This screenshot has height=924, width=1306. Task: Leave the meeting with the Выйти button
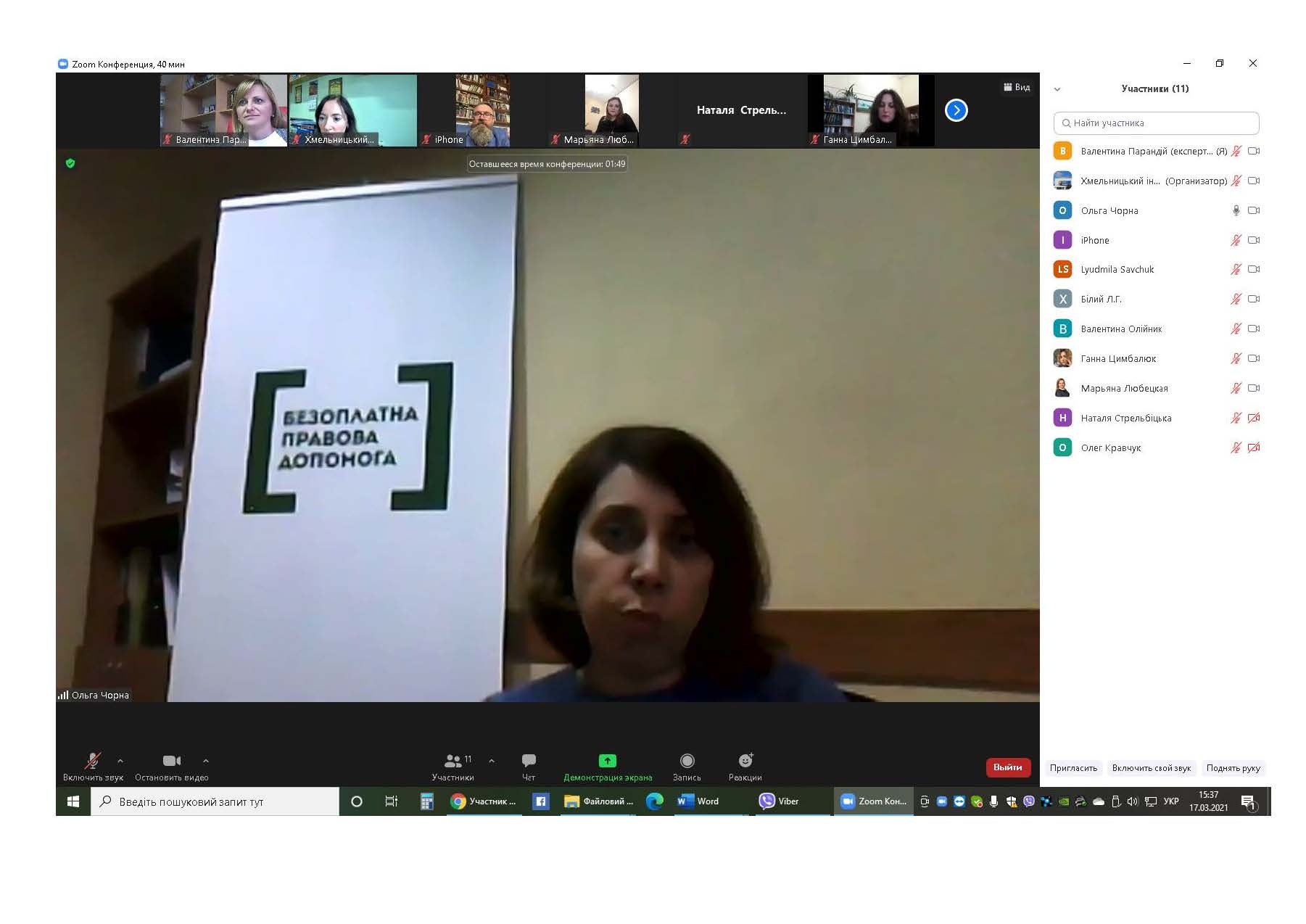click(x=1008, y=767)
